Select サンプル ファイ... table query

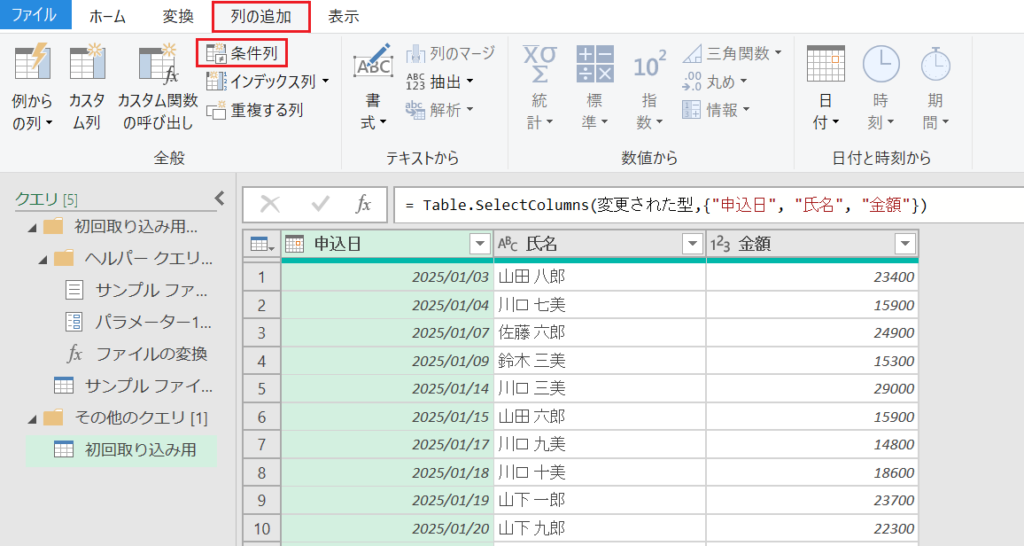pos(133,386)
